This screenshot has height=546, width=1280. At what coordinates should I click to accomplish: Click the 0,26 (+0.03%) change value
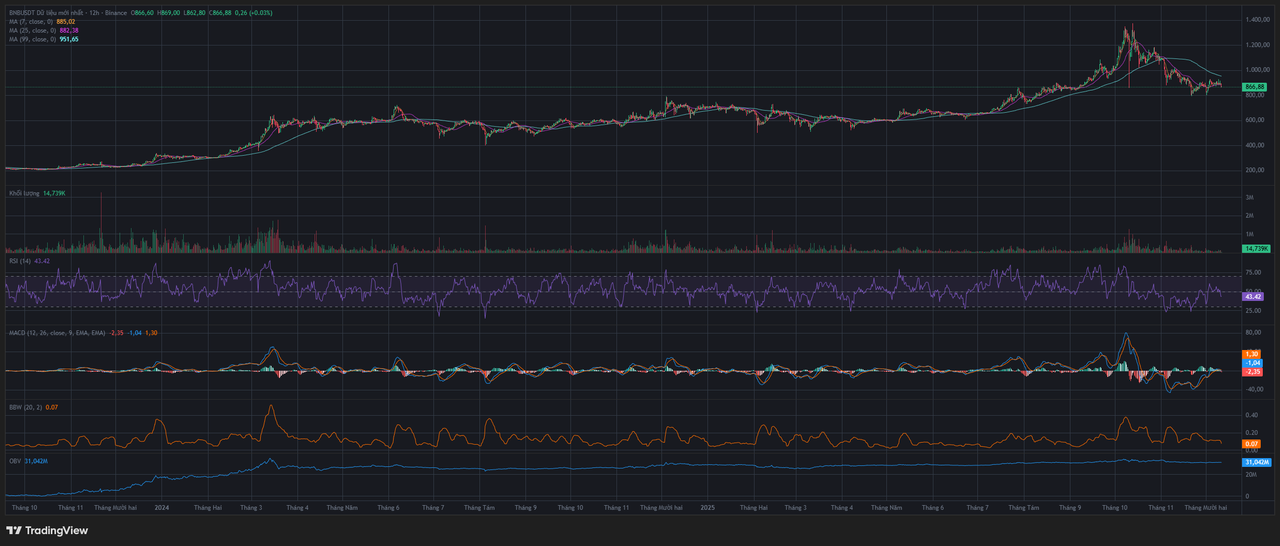(x=253, y=12)
